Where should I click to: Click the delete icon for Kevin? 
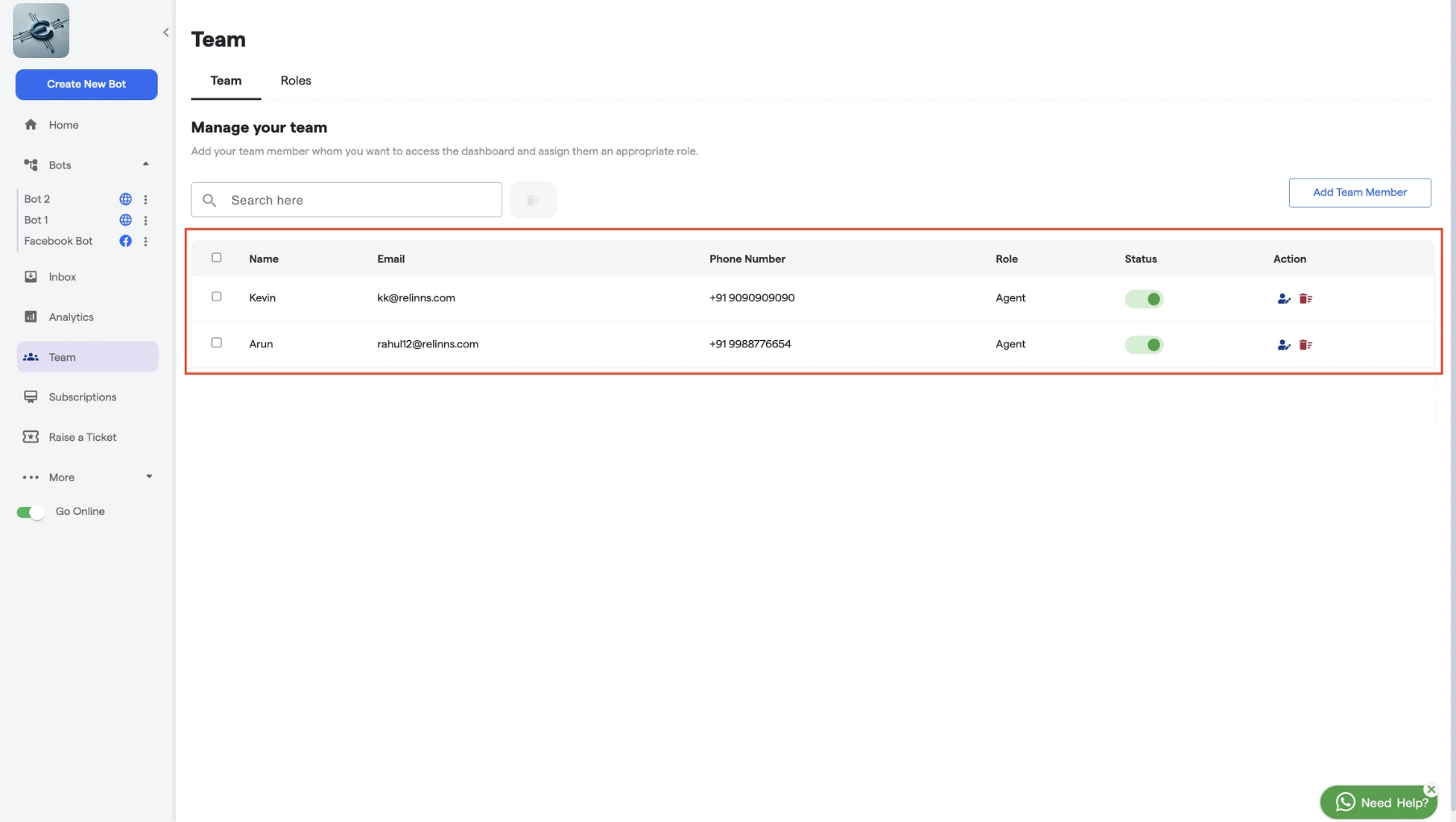tap(1305, 299)
